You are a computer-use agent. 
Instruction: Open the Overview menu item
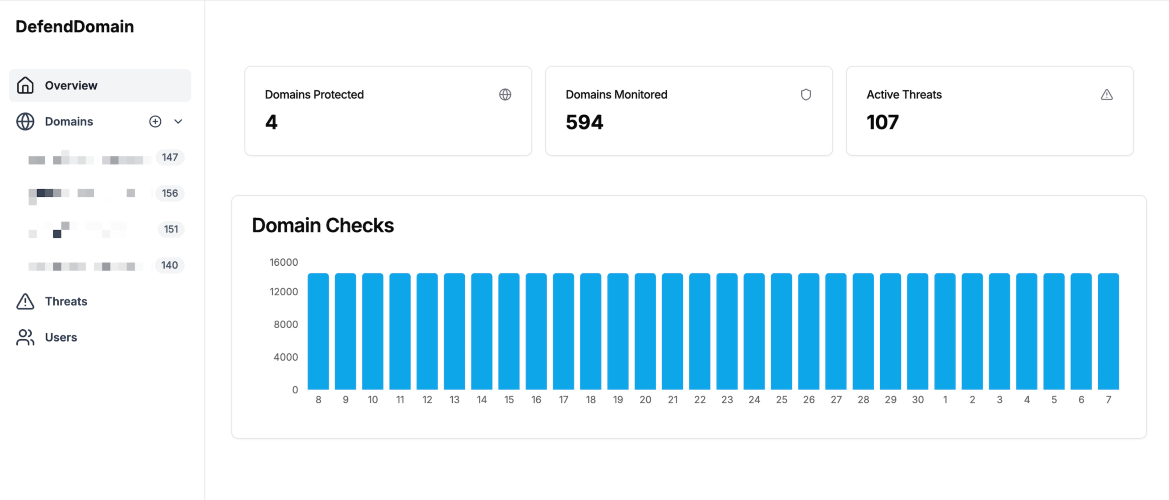[100, 86]
